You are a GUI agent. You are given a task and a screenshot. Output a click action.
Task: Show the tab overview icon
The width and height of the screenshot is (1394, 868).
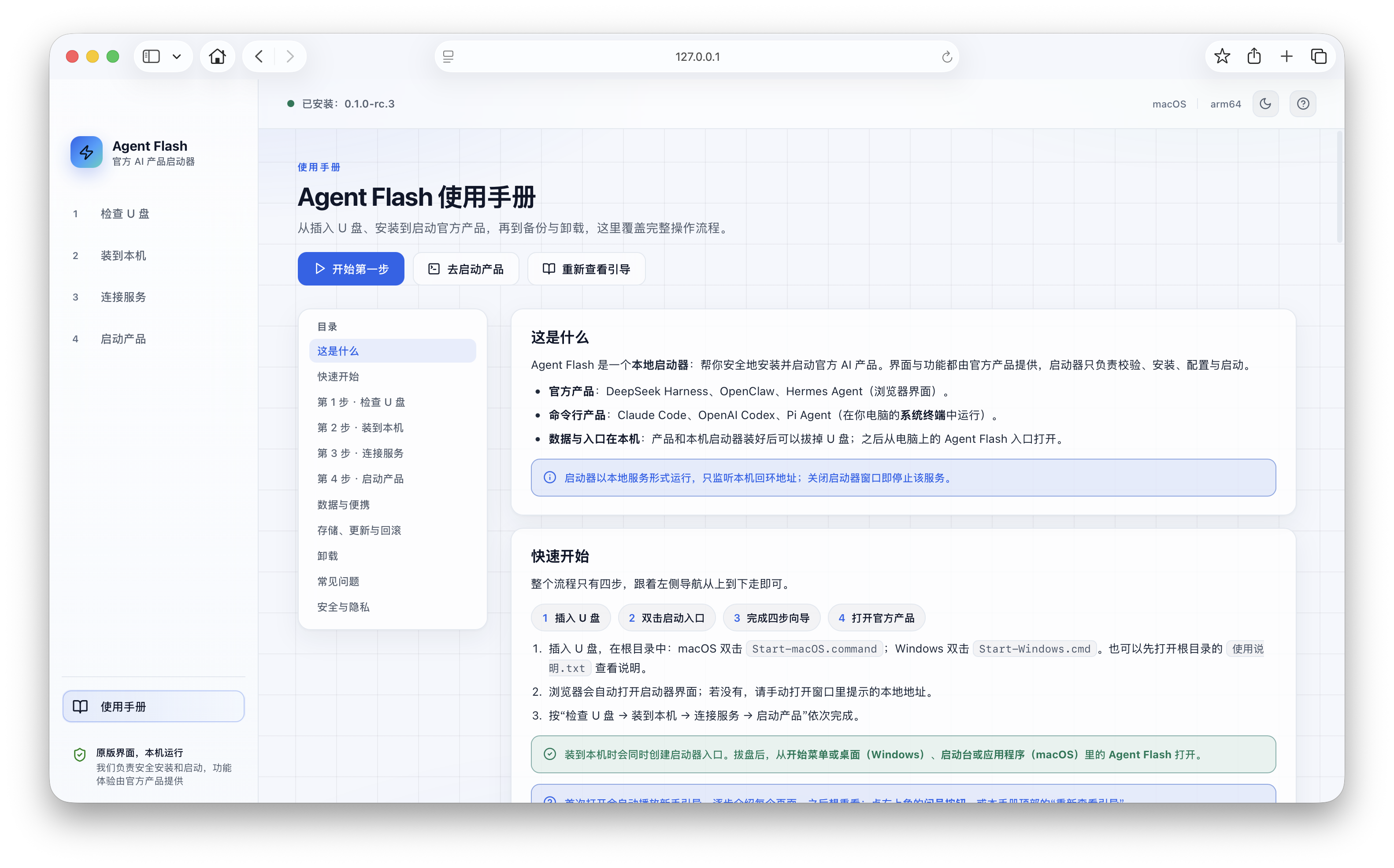1318,56
